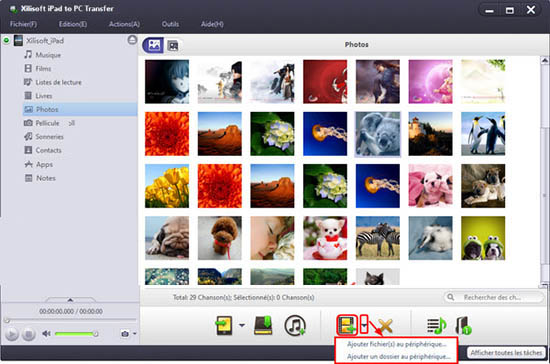This screenshot has width=550, height=364.
Task: Click the export to computer icon
Action: point(263,325)
